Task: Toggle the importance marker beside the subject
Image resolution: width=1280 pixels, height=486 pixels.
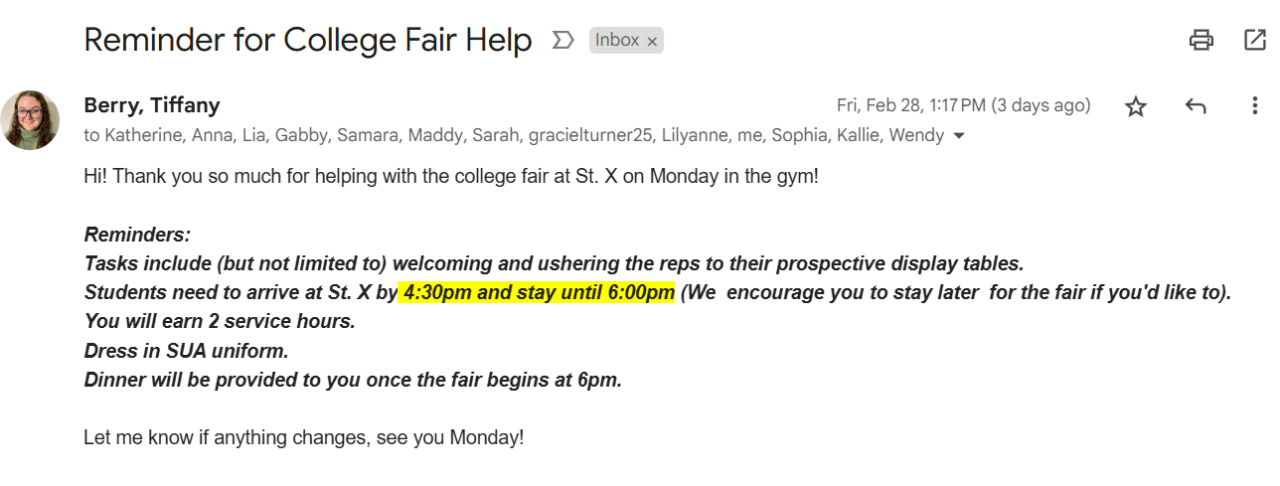Action: point(563,41)
